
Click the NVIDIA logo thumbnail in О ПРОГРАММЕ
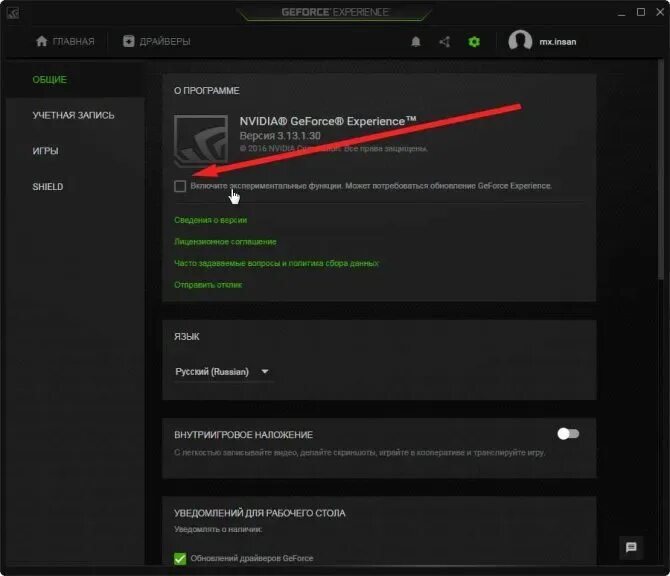(201, 141)
